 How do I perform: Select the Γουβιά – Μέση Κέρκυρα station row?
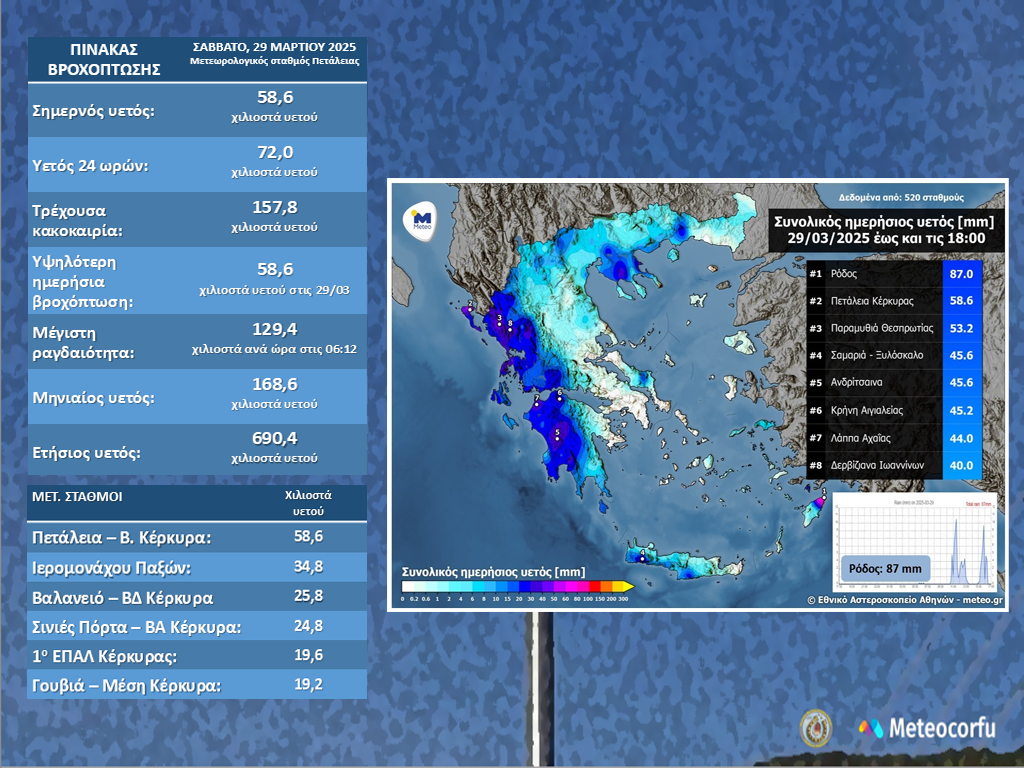(197, 685)
